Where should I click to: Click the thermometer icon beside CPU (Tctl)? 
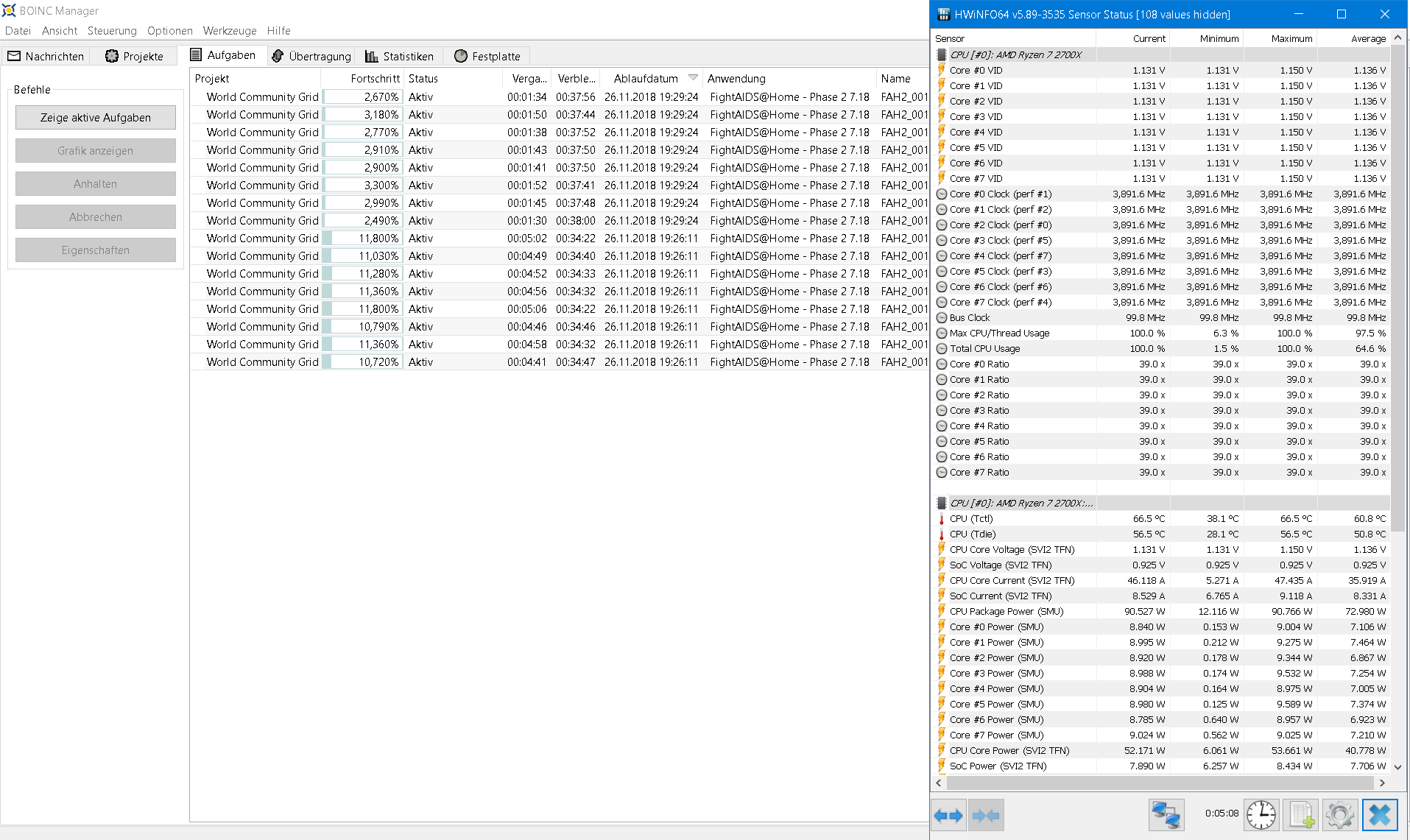[941, 519]
